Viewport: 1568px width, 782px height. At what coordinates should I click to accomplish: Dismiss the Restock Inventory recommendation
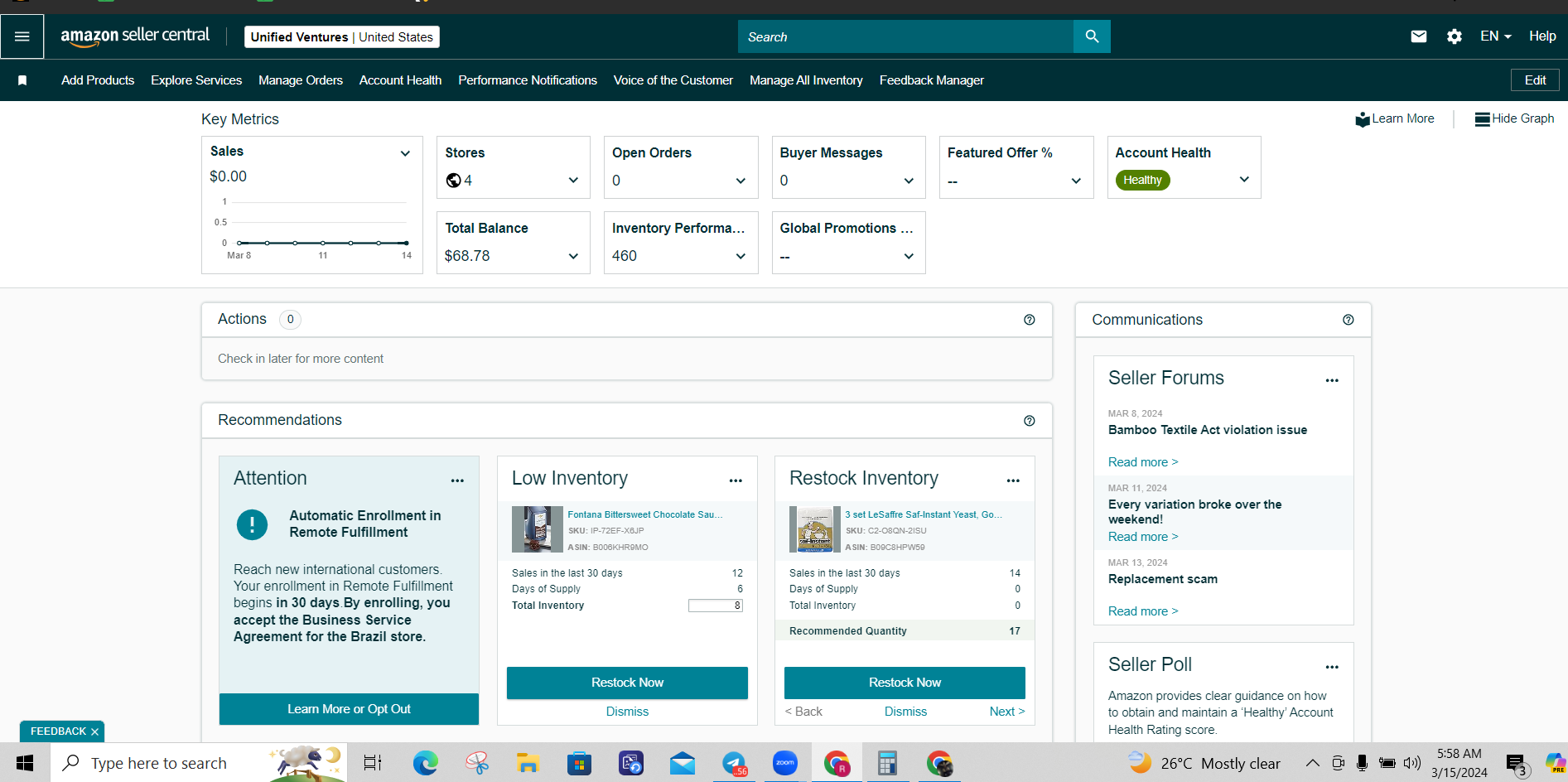pyautogui.click(x=905, y=712)
